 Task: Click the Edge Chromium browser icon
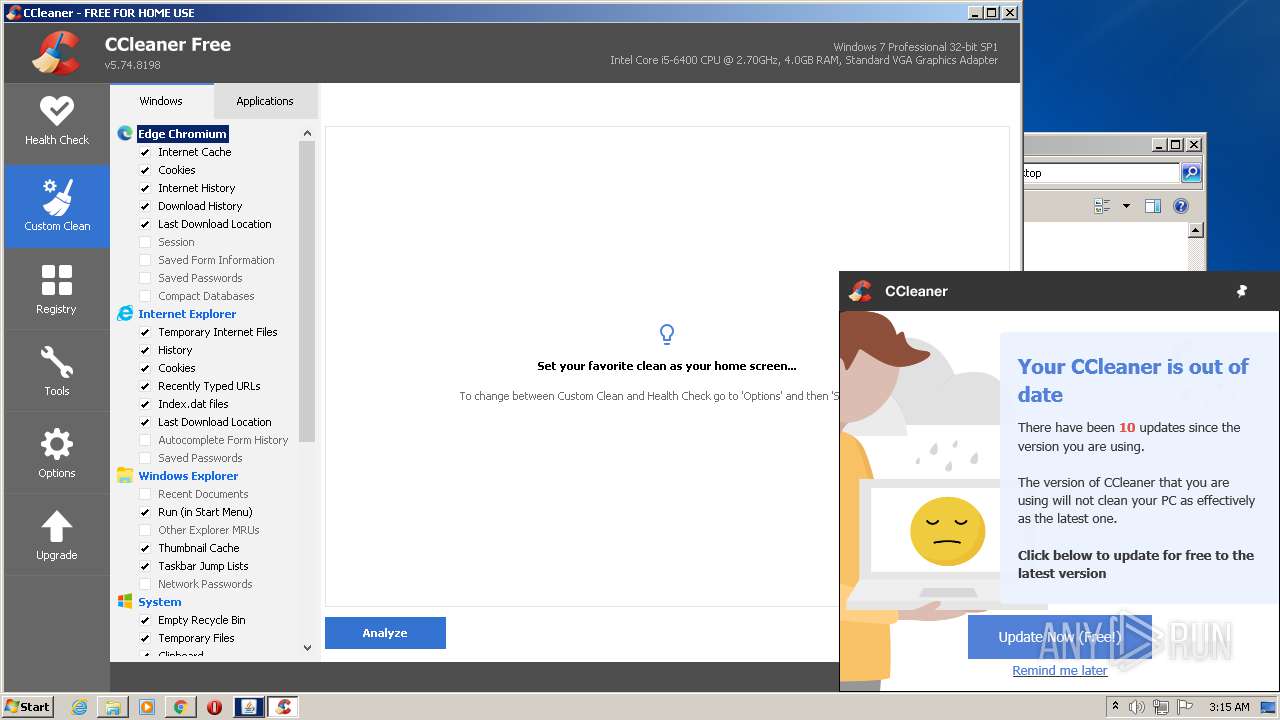pyautogui.click(x=125, y=134)
